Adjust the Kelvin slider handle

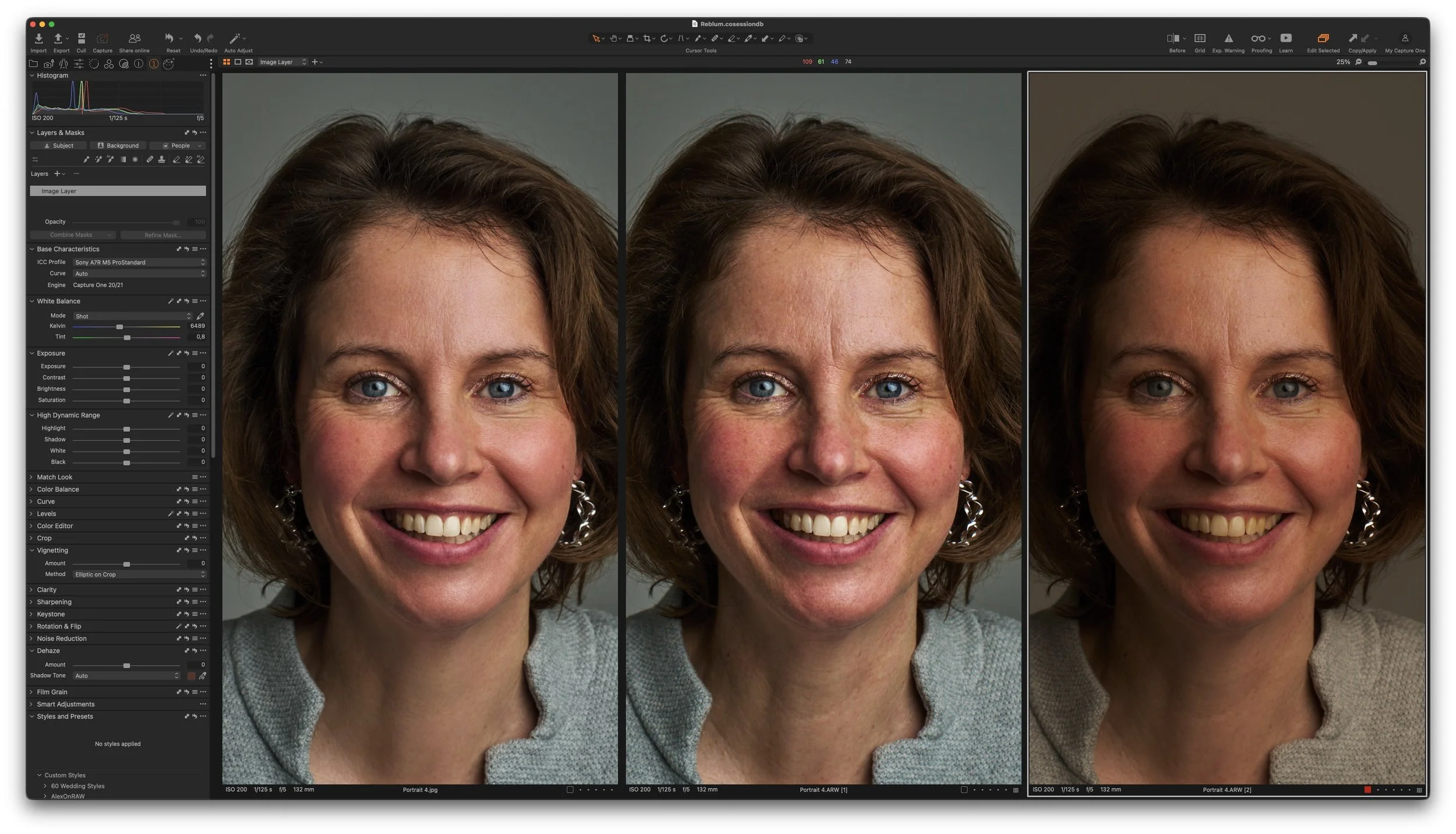[x=119, y=327]
